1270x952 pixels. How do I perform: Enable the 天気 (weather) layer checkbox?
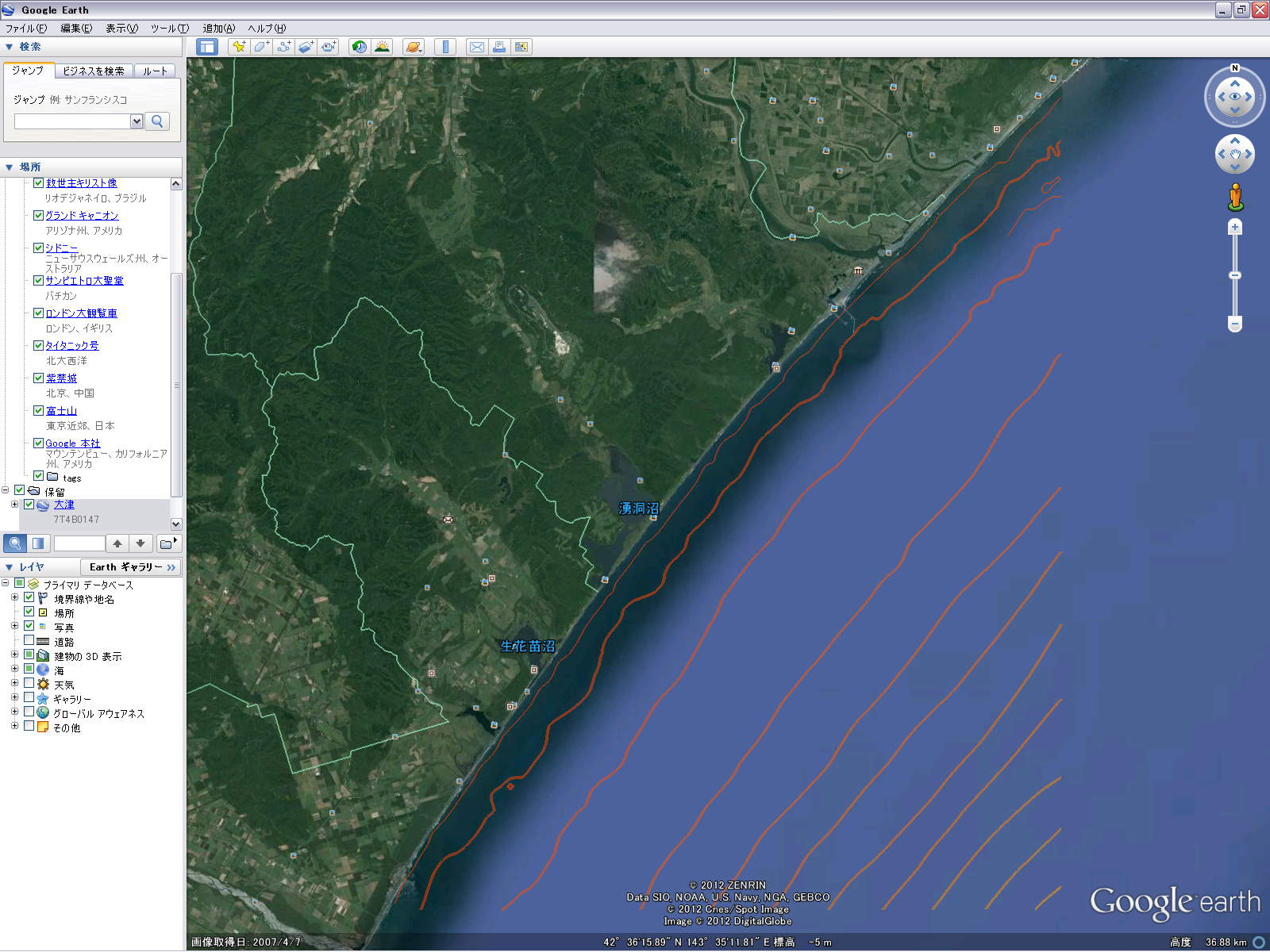pyautogui.click(x=29, y=684)
